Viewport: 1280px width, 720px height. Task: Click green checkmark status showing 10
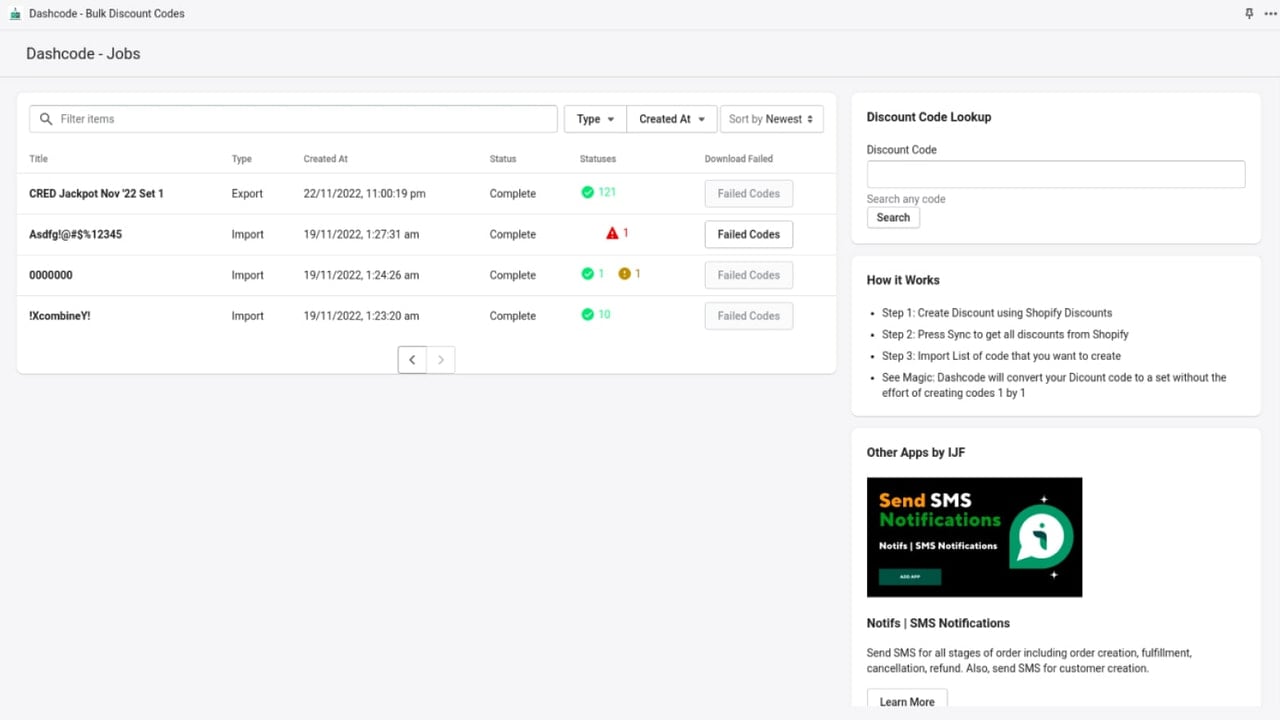click(588, 314)
